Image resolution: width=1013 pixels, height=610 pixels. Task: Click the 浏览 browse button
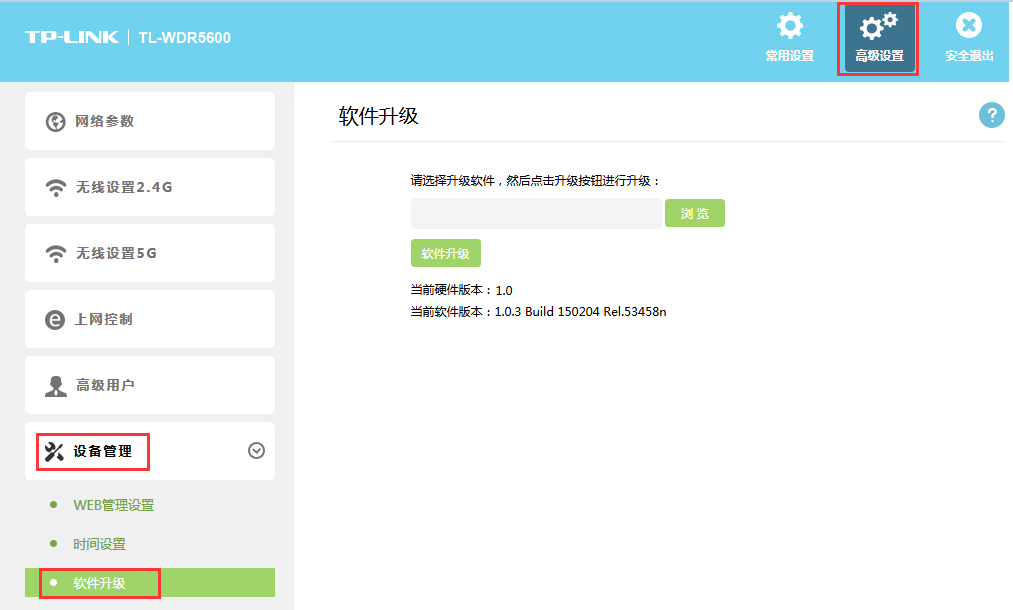pos(694,213)
